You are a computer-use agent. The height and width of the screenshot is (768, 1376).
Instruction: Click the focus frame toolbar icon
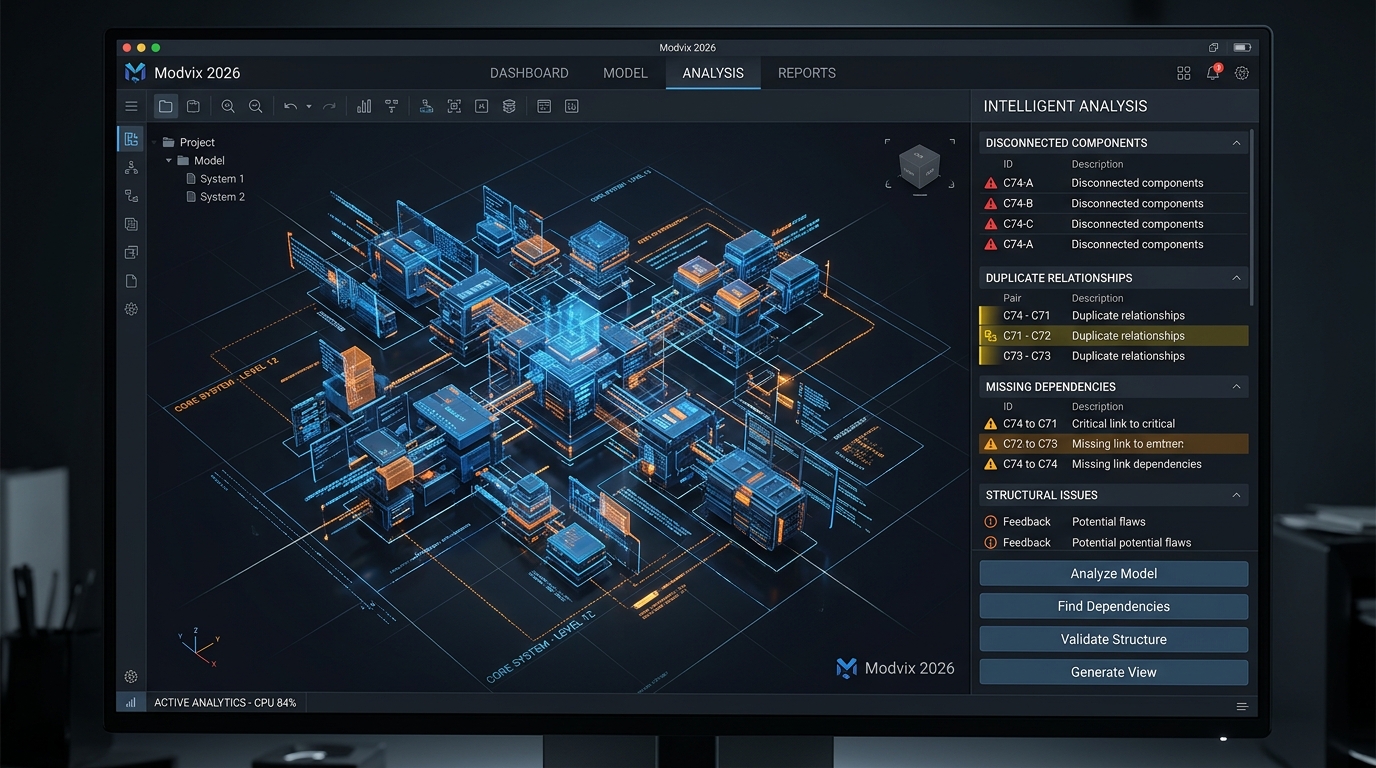(454, 106)
